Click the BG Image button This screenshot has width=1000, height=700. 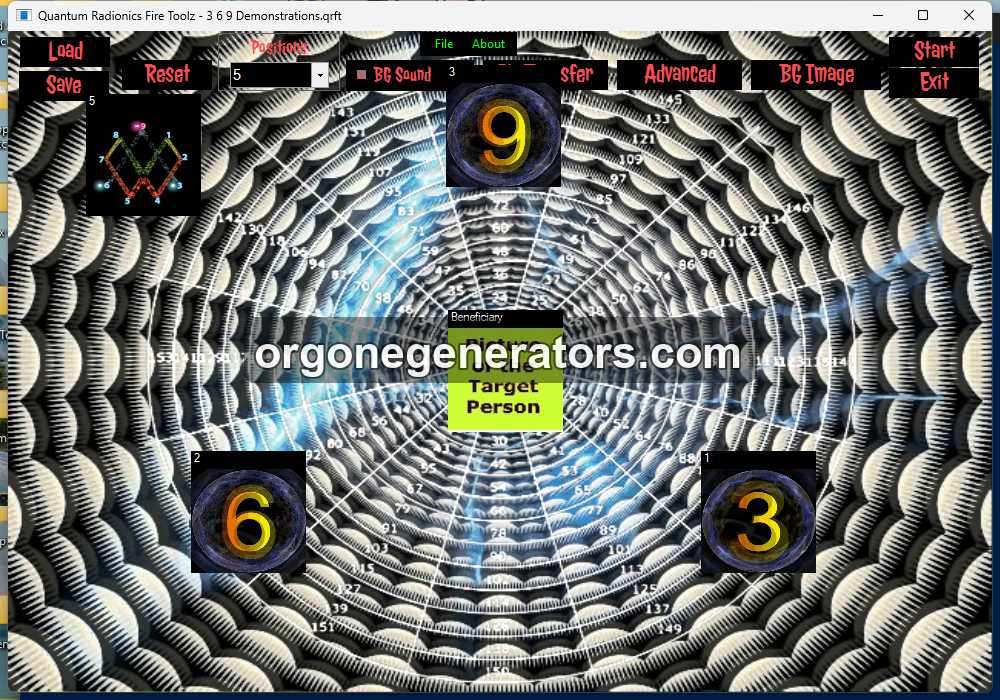816,75
